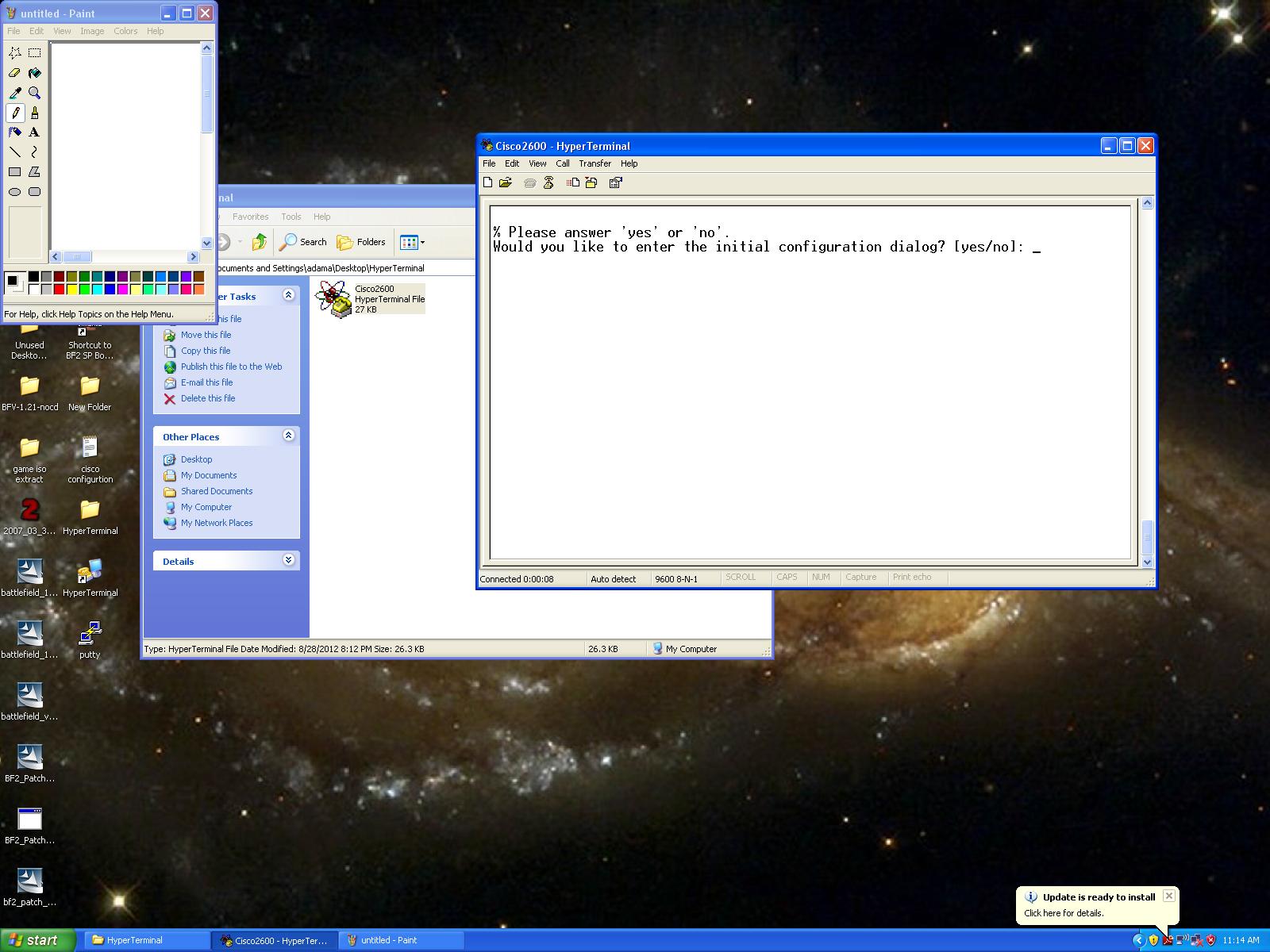Pick the bright green color swatch
The width and height of the screenshot is (1270, 952).
pos(84,289)
